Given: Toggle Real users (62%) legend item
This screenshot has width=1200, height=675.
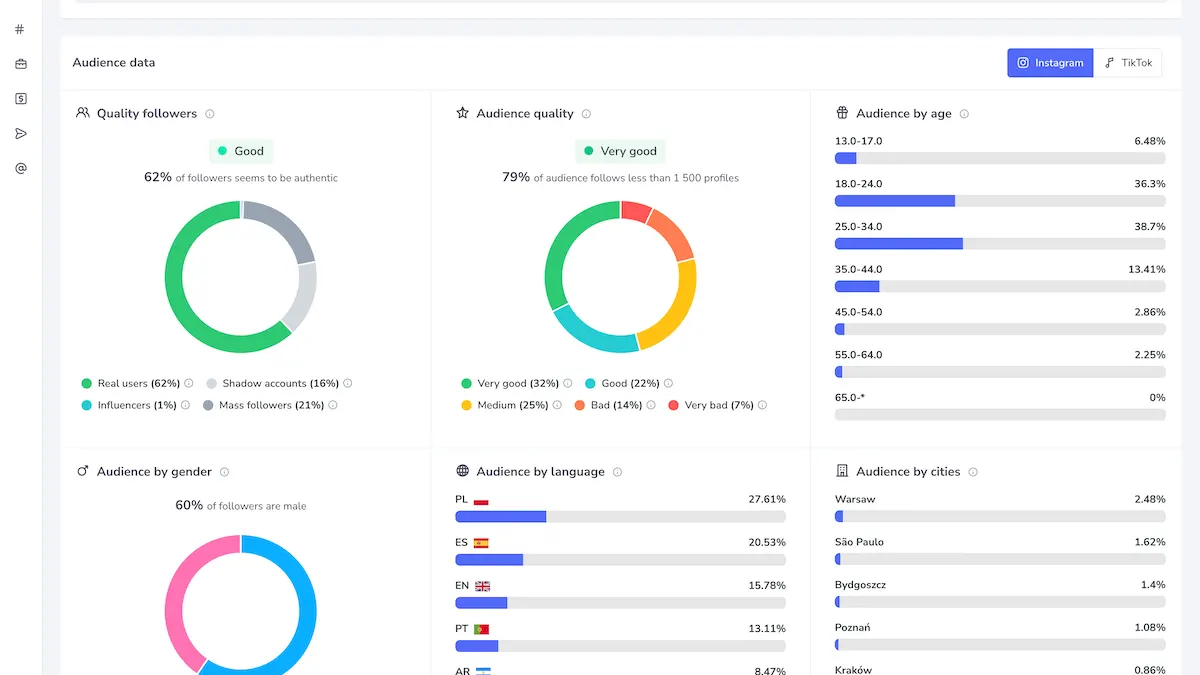Looking at the screenshot, I should (x=130, y=383).
